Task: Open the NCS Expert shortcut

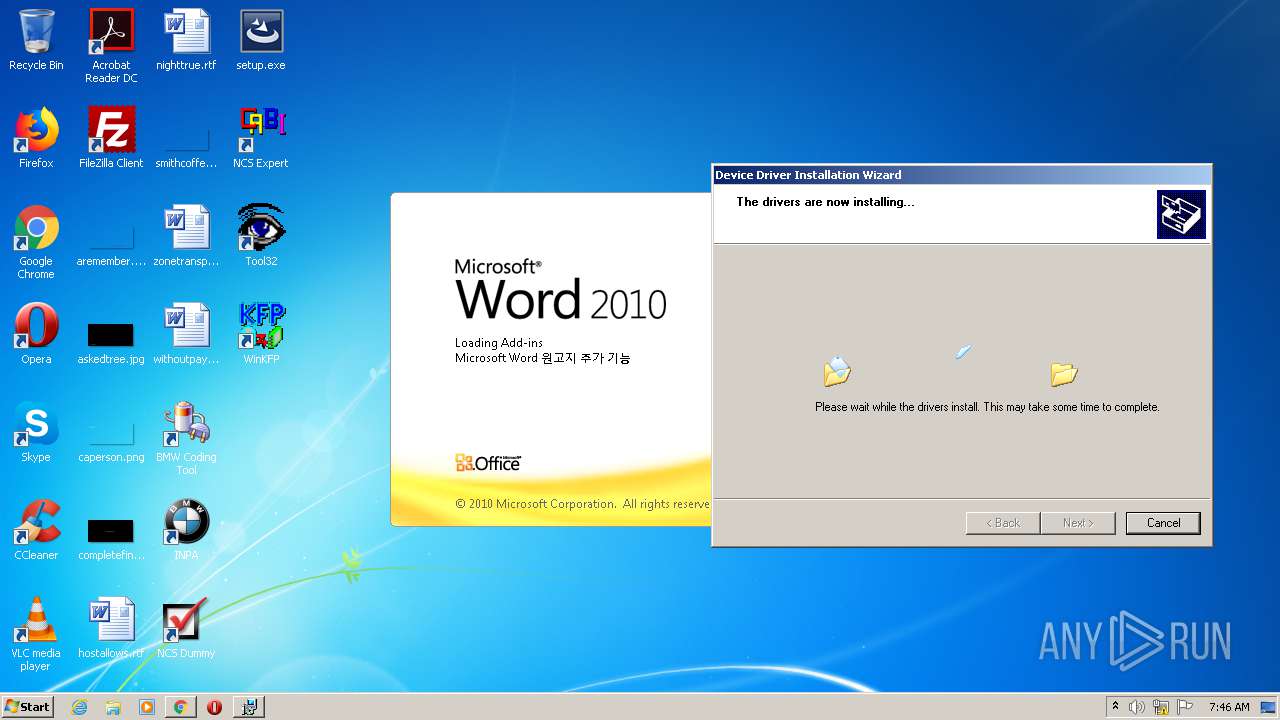Action: (261, 138)
